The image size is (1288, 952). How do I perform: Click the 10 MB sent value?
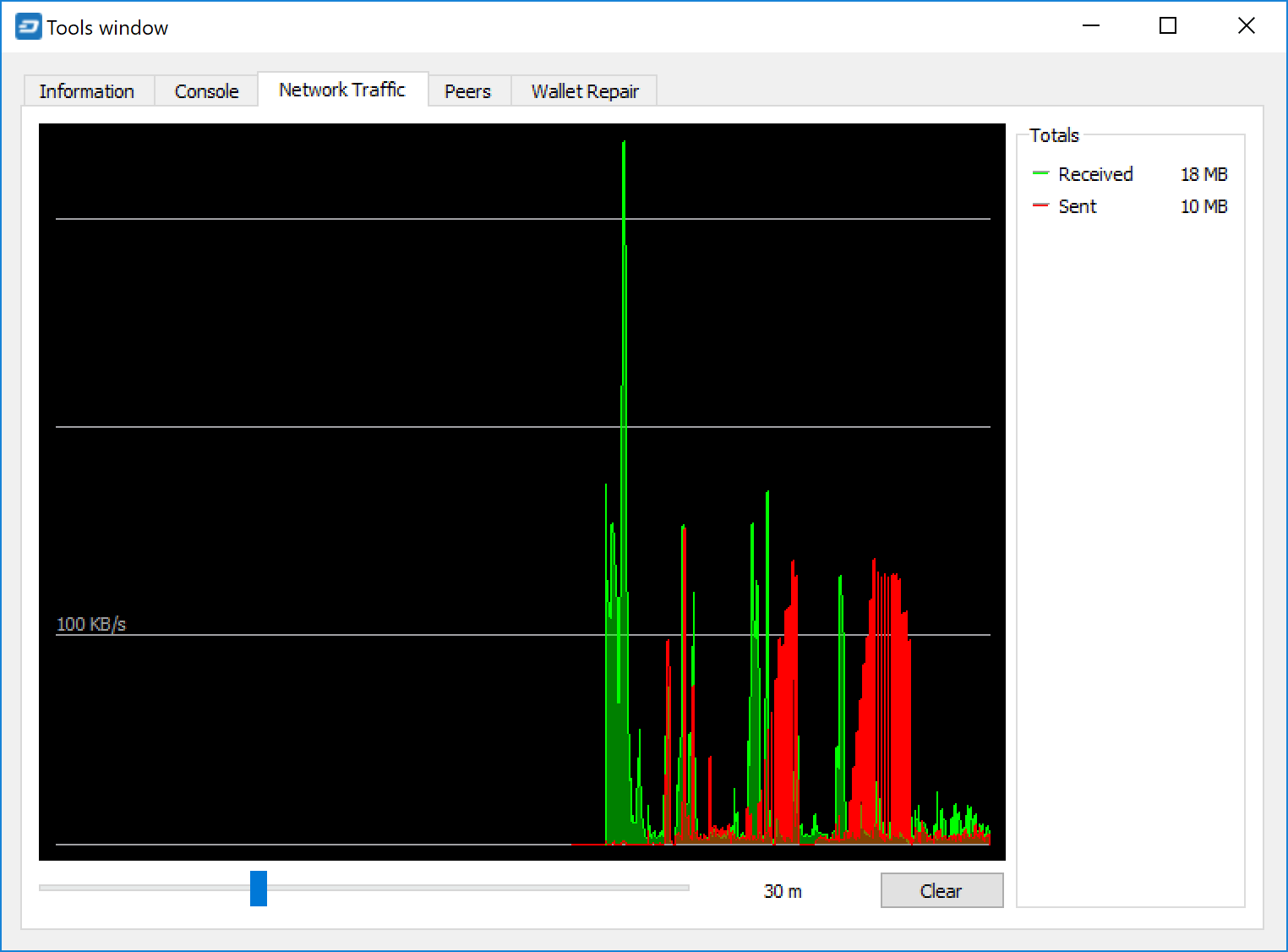1203,206
